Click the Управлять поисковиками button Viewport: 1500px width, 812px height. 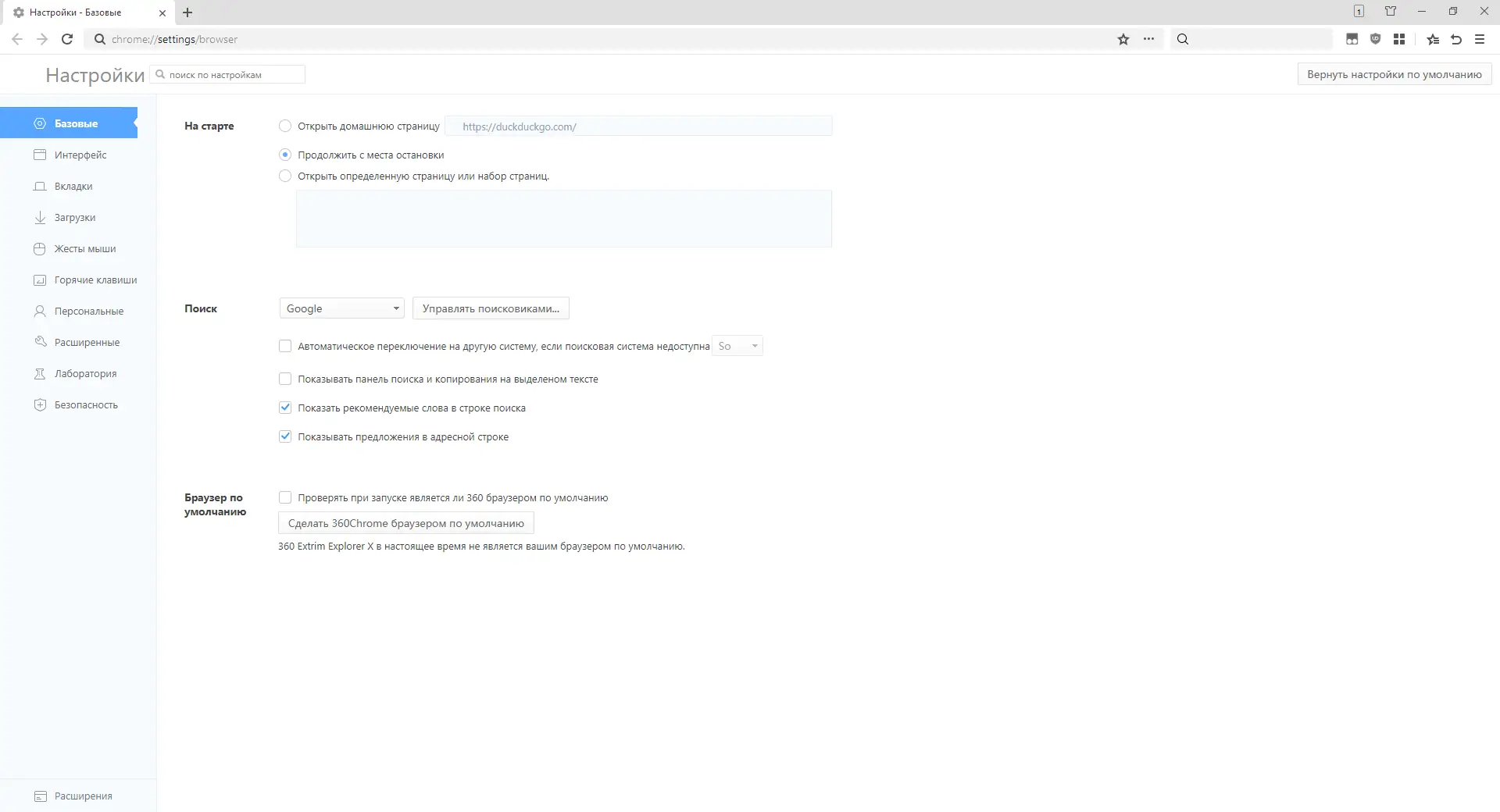click(491, 308)
